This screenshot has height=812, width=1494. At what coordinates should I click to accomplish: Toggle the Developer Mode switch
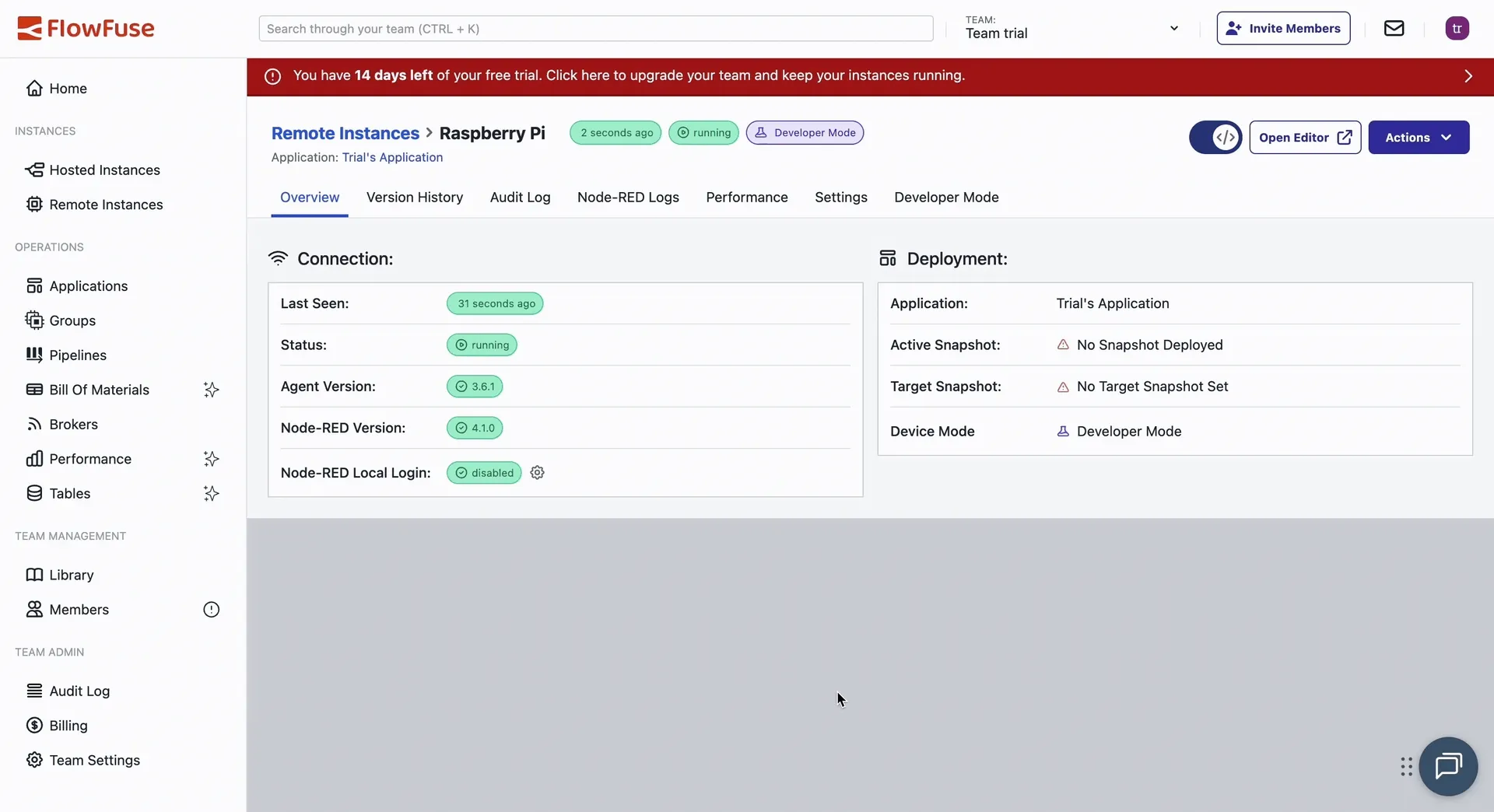[1215, 137]
